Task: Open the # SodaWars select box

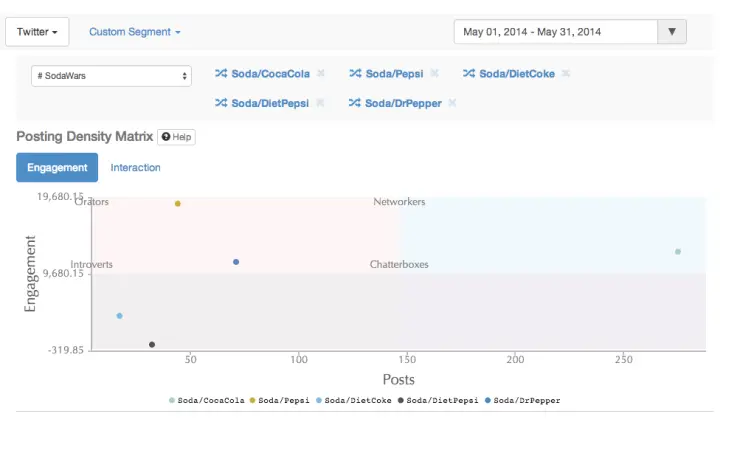Action: click(x=110, y=75)
